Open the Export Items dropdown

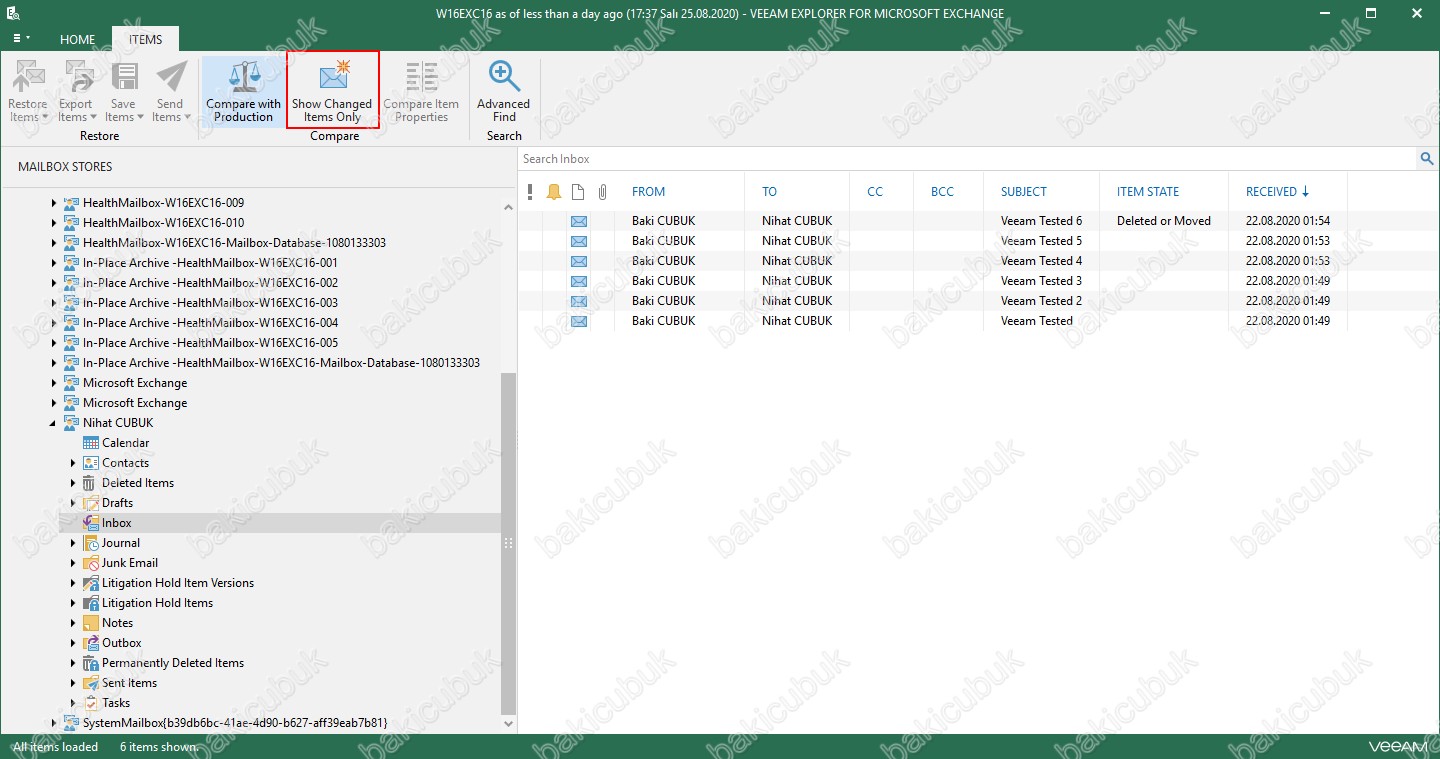(x=75, y=91)
